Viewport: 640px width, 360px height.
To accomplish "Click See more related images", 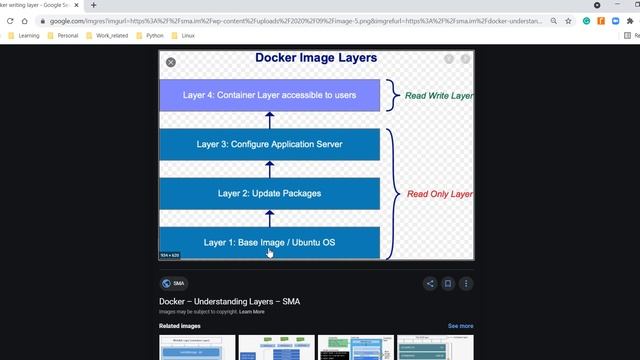I will (460, 326).
